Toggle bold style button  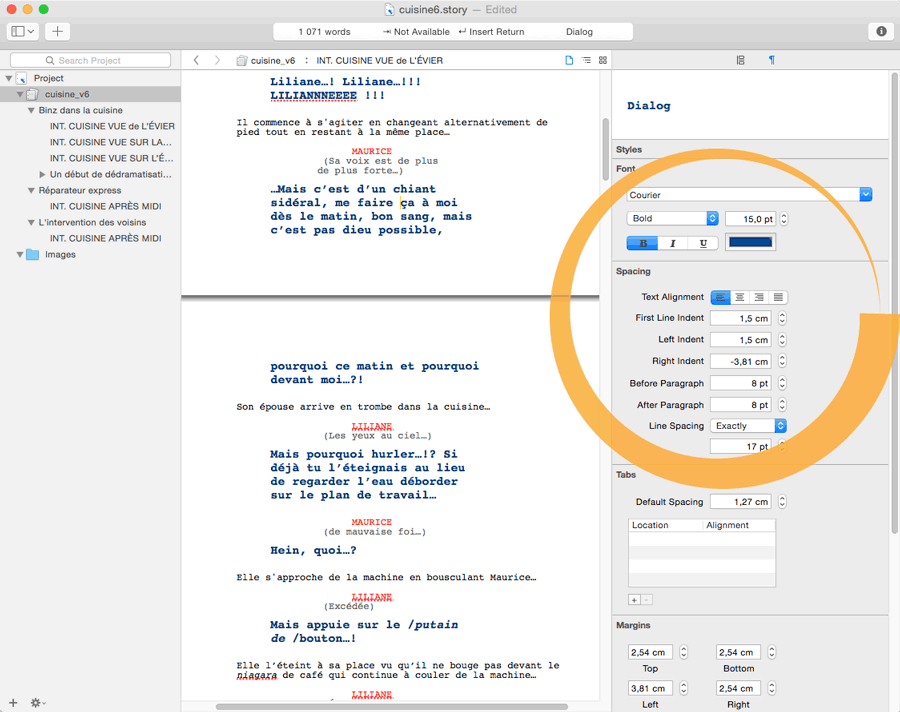(x=642, y=243)
